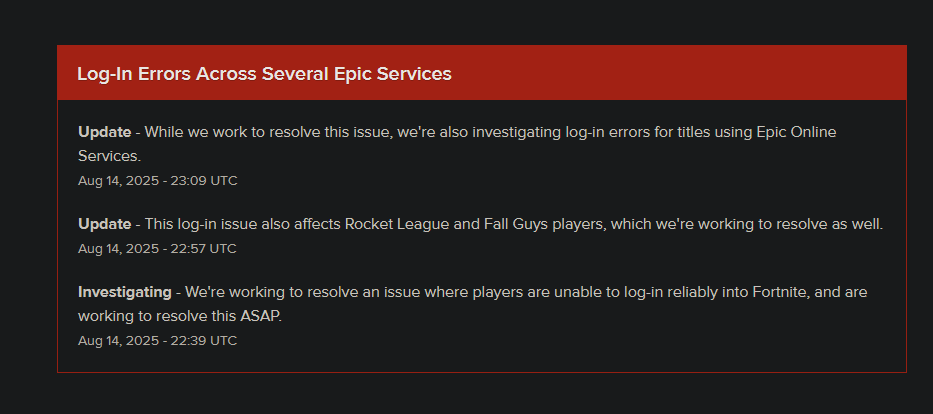Click the dark background below the incident card
933x414 pixels.
coord(480,395)
